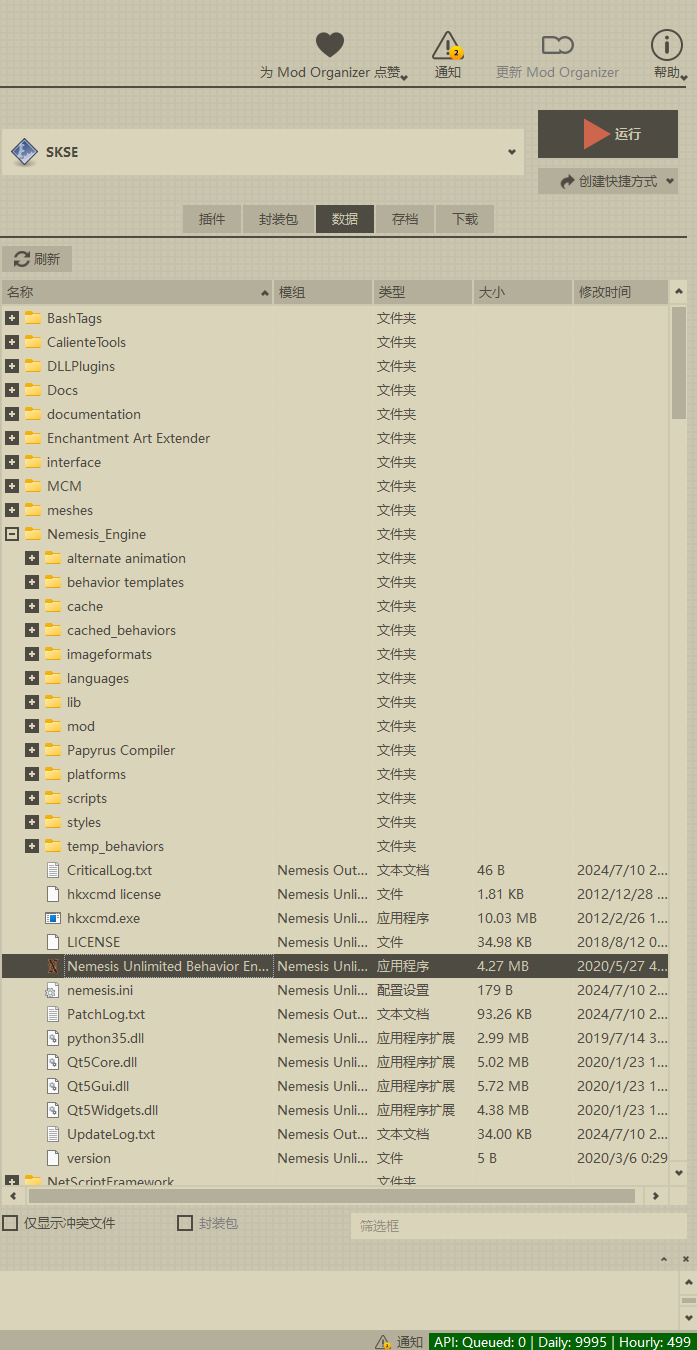Open the help info circle icon
This screenshot has height=1350, width=697.
point(666,45)
